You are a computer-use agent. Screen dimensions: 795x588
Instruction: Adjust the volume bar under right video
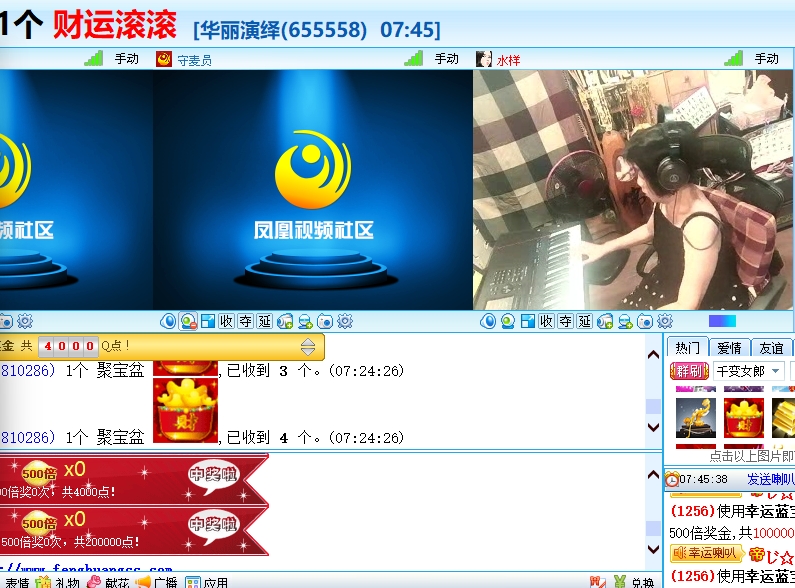pyautogui.click(x=722, y=321)
